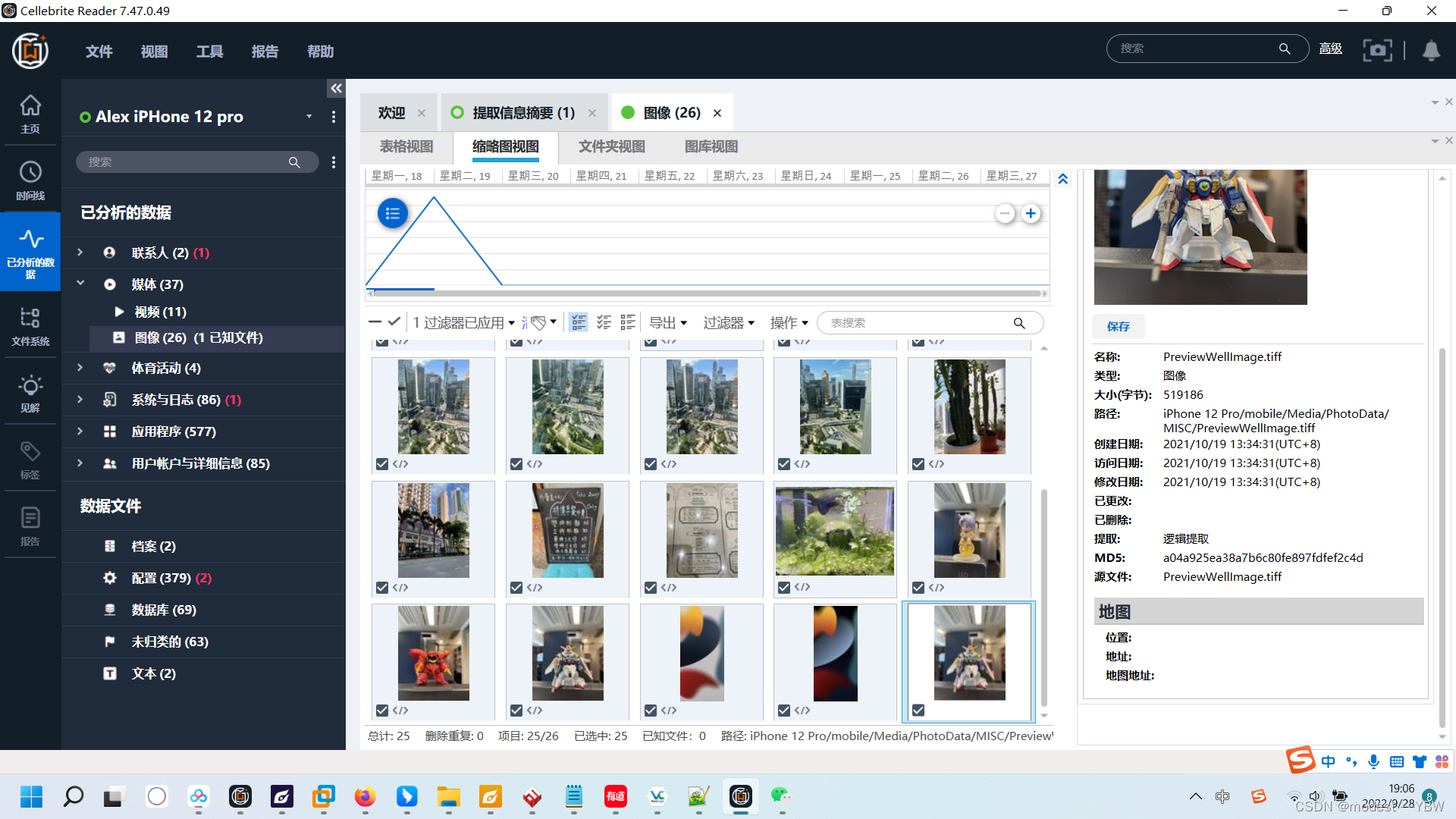This screenshot has height=819, width=1456.
Task: Uncheck the cactus plant image checkbox
Action: click(918, 464)
